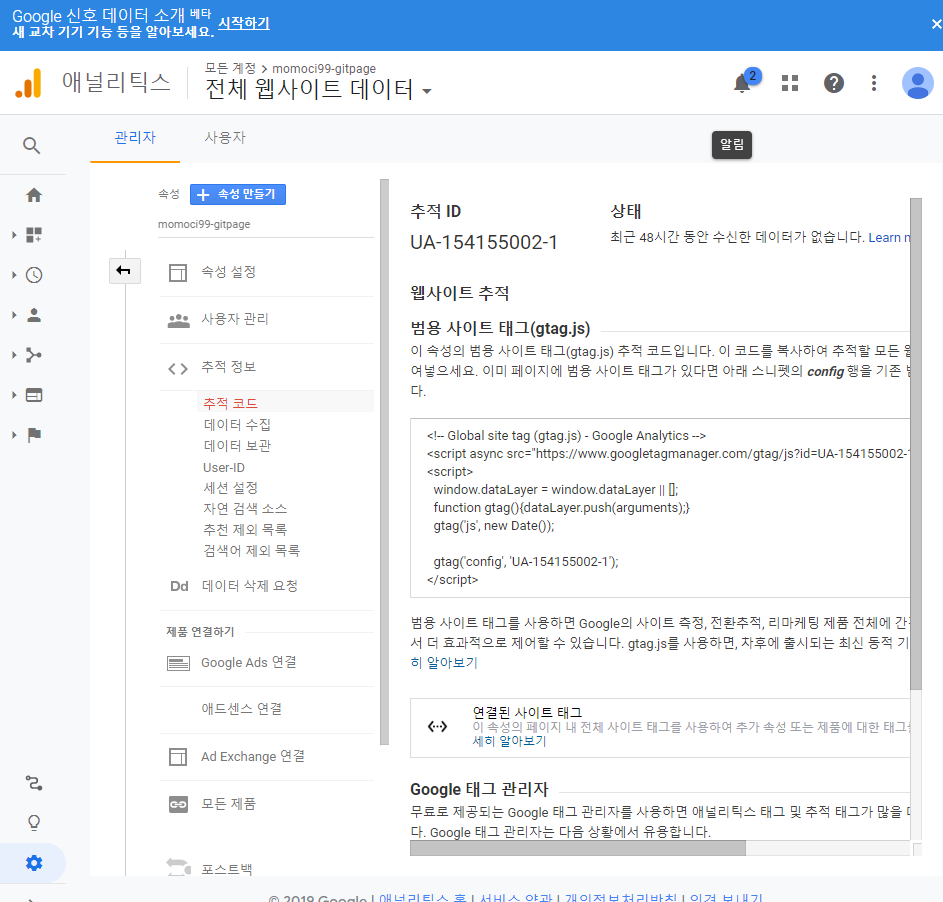This screenshot has height=902, width=943.
Task: Click the back arrow button in property column
Action: 124,271
